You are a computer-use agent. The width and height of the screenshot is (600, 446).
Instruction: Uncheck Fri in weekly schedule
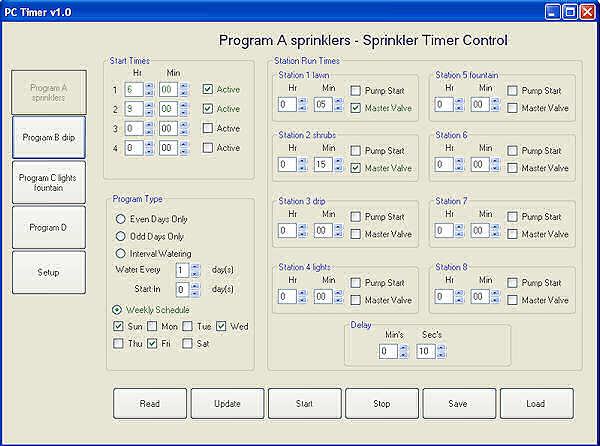tap(152, 343)
